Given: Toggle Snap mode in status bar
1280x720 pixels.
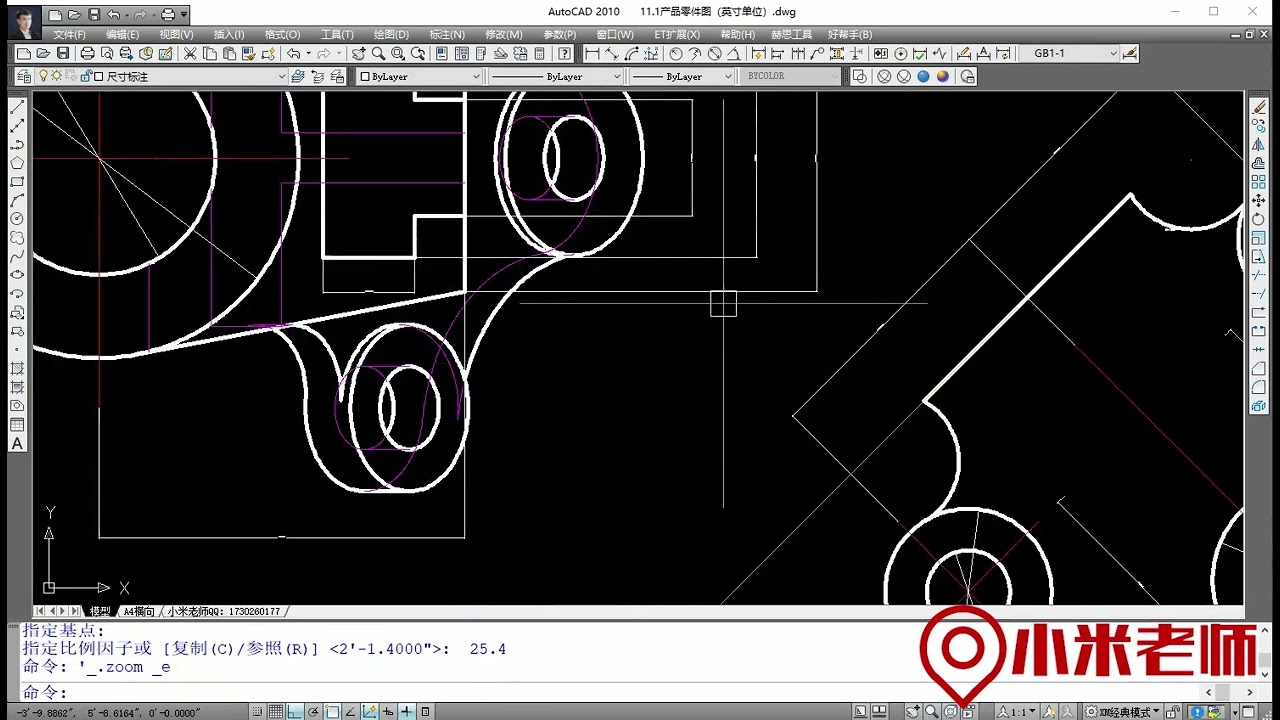Looking at the screenshot, I should [x=259, y=712].
